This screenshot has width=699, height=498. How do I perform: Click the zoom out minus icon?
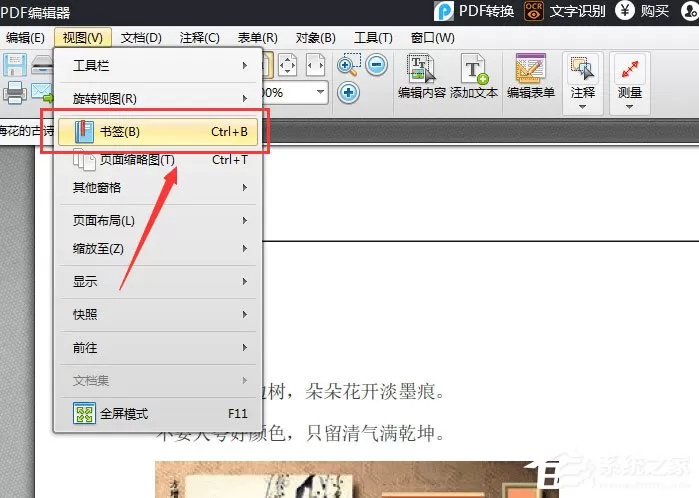pos(377,65)
